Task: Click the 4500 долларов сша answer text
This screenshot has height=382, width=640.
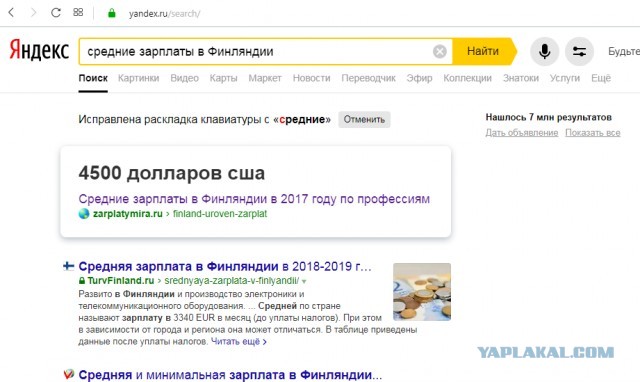Action: click(171, 173)
